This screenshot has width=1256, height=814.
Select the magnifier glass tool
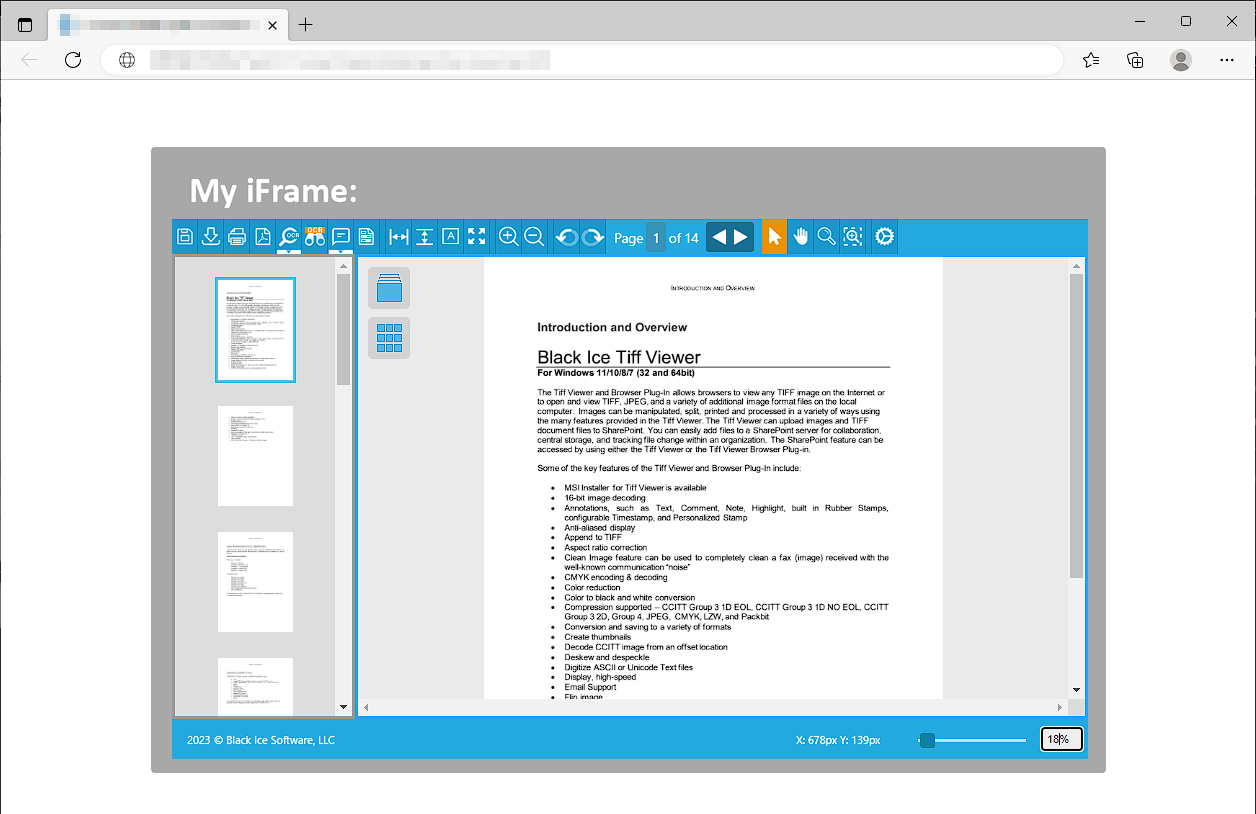tap(826, 237)
